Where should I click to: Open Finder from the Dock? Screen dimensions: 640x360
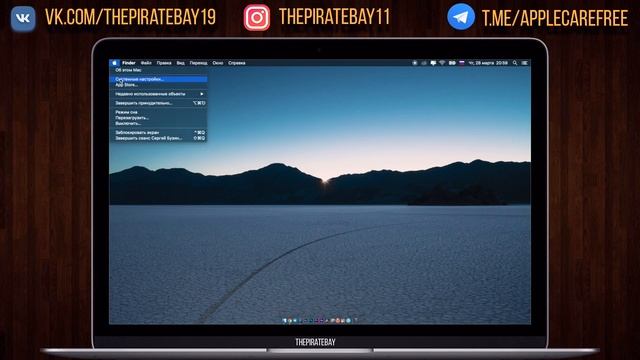pyautogui.click(x=284, y=321)
